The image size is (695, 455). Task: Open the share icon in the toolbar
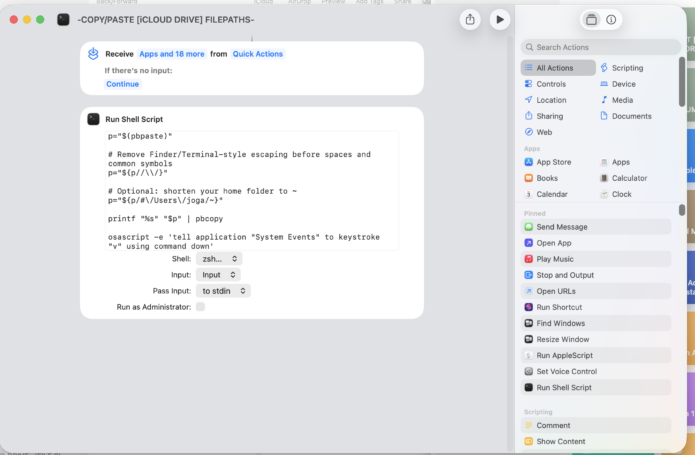(x=470, y=19)
